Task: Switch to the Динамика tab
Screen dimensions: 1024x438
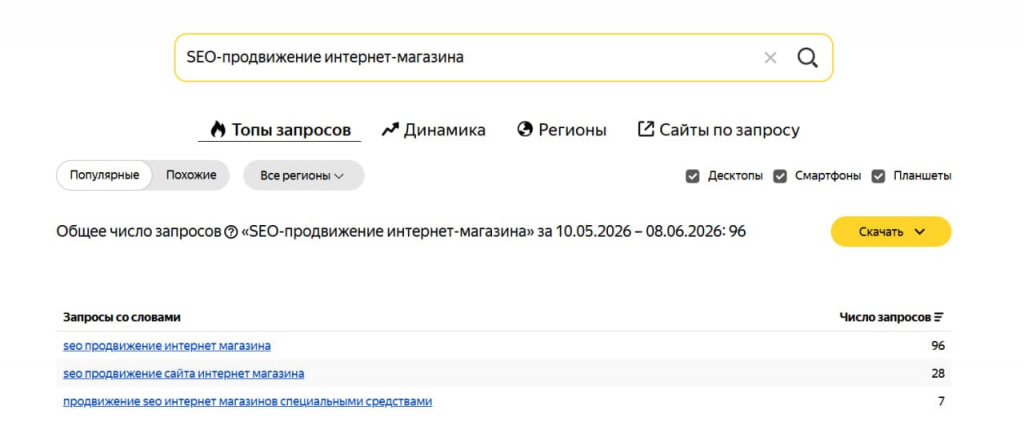Action: (x=434, y=130)
